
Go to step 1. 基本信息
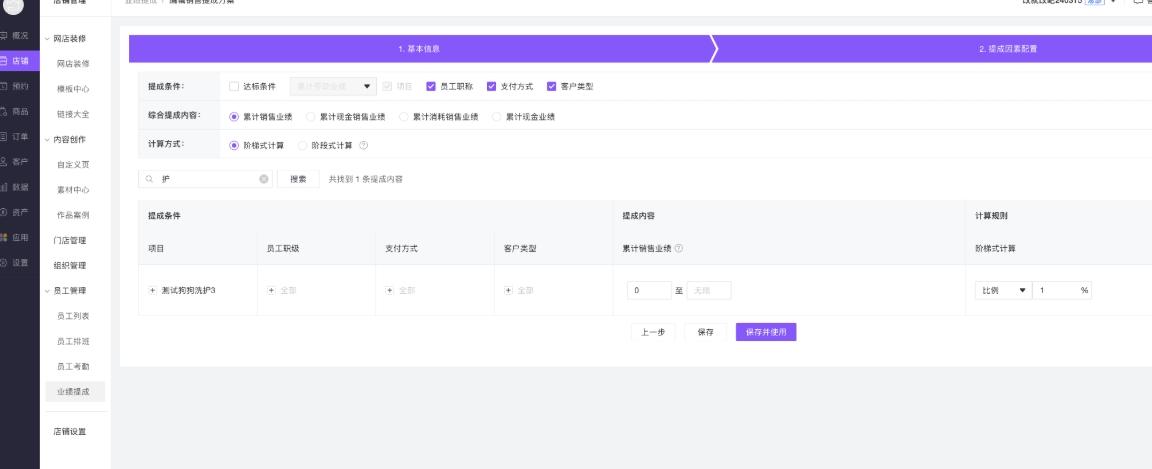[420, 49]
